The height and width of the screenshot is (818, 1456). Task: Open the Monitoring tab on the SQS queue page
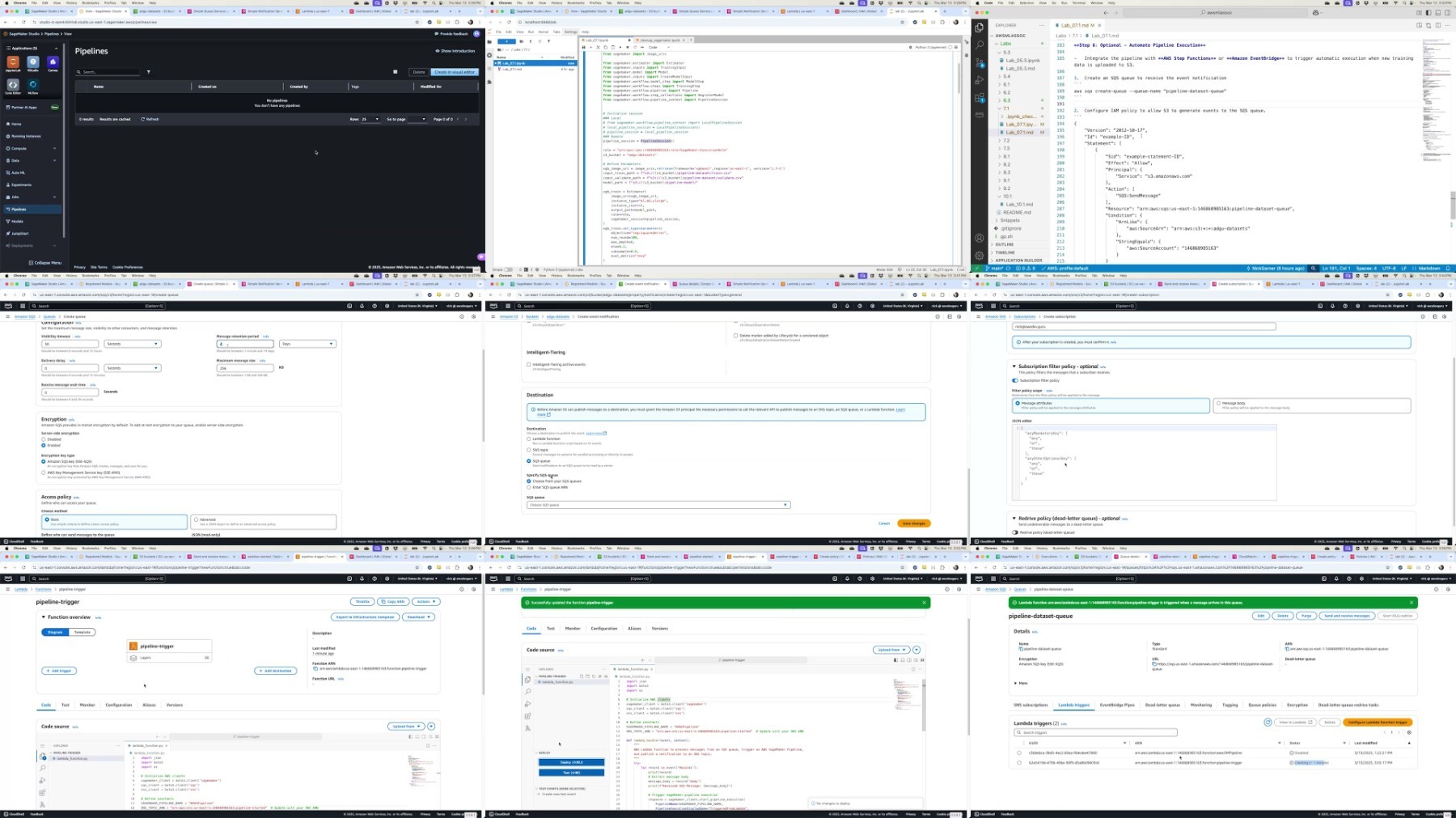pyautogui.click(x=1200, y=705)
